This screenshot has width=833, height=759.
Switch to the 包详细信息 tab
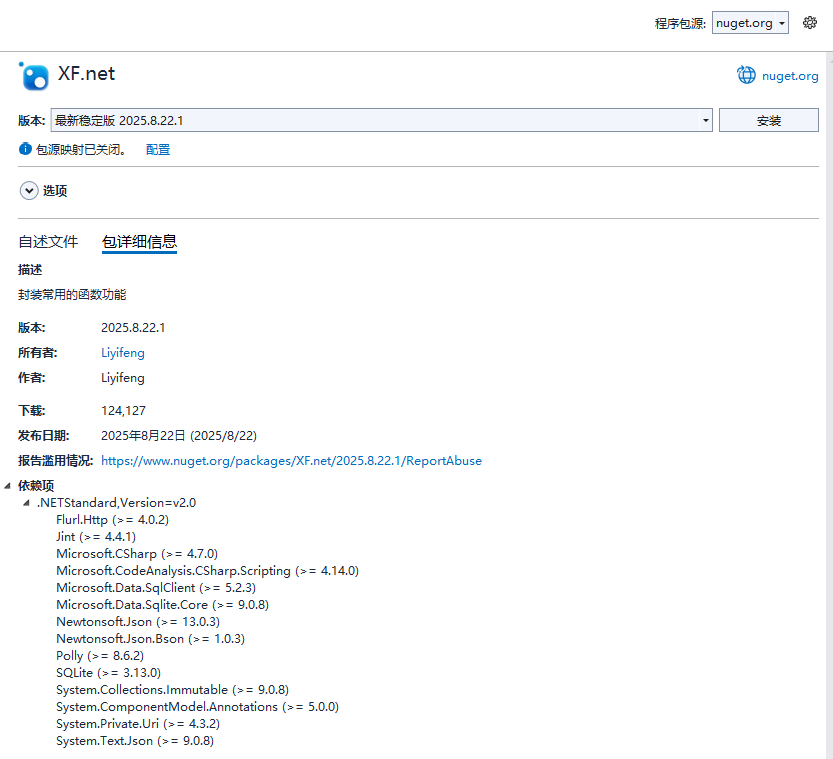click(139, 241)
